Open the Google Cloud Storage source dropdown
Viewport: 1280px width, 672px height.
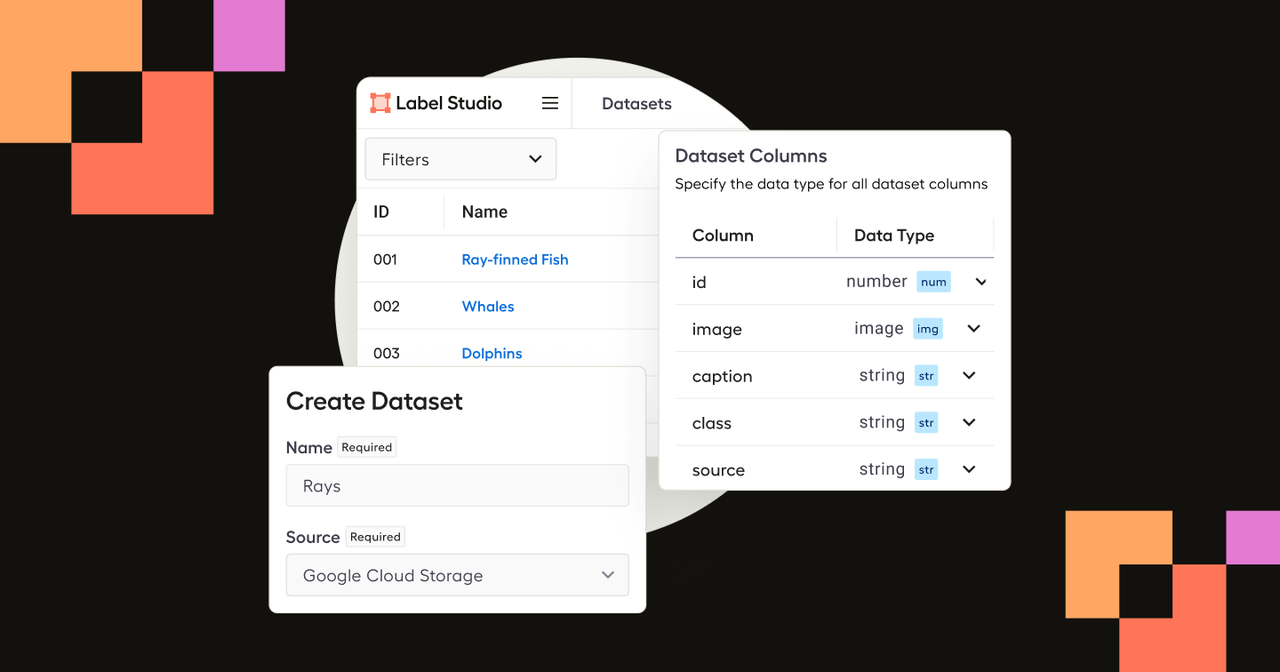(x=457, y=575)
